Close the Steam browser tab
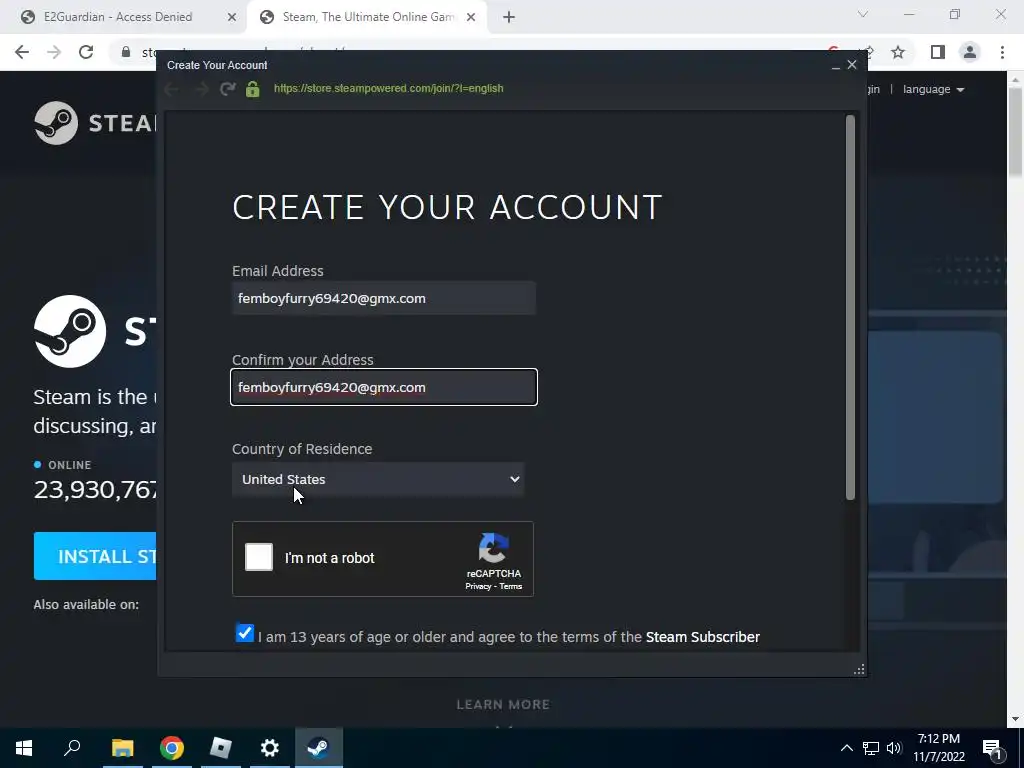1024x768 pixels. point(471,18)
